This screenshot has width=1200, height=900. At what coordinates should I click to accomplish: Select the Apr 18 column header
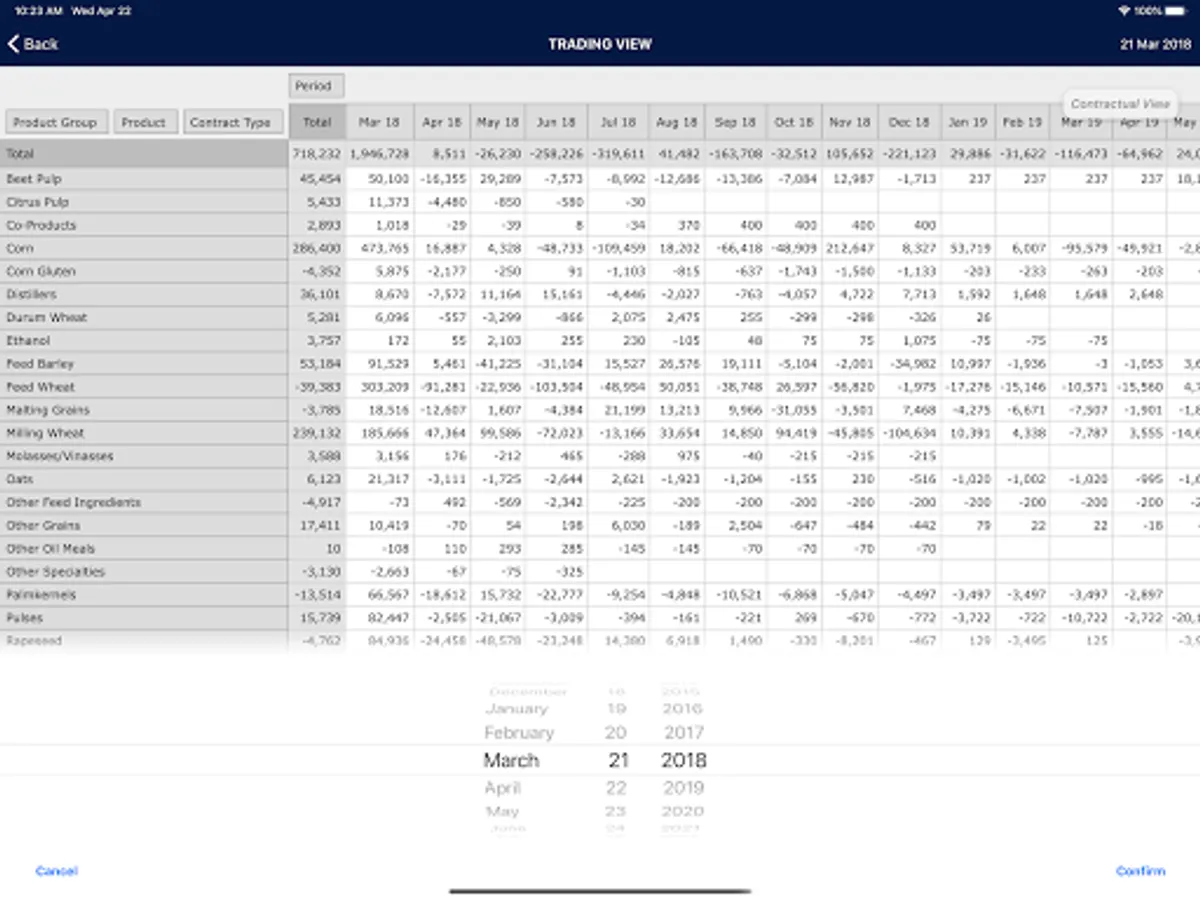[441, 122]
